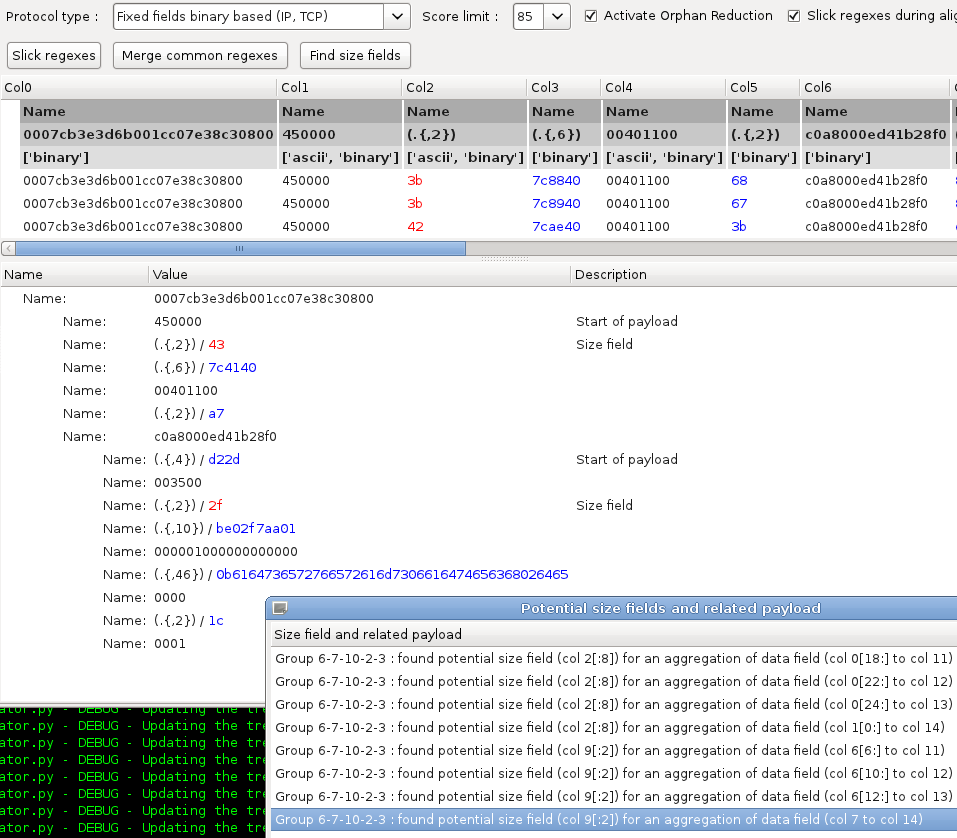Screen dimensions: 957x838
Task: Uncheck Activate Orphan Reduction
Action: (x=593, y=16)
